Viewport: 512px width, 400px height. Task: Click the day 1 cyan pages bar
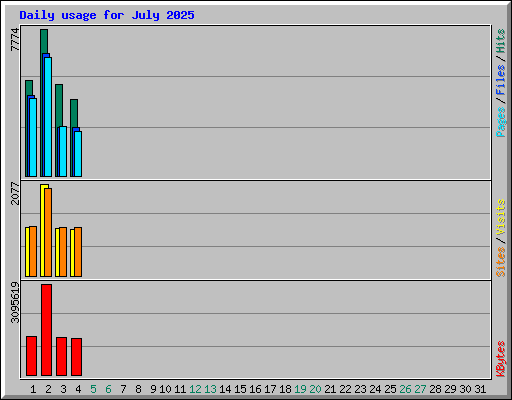33,137
